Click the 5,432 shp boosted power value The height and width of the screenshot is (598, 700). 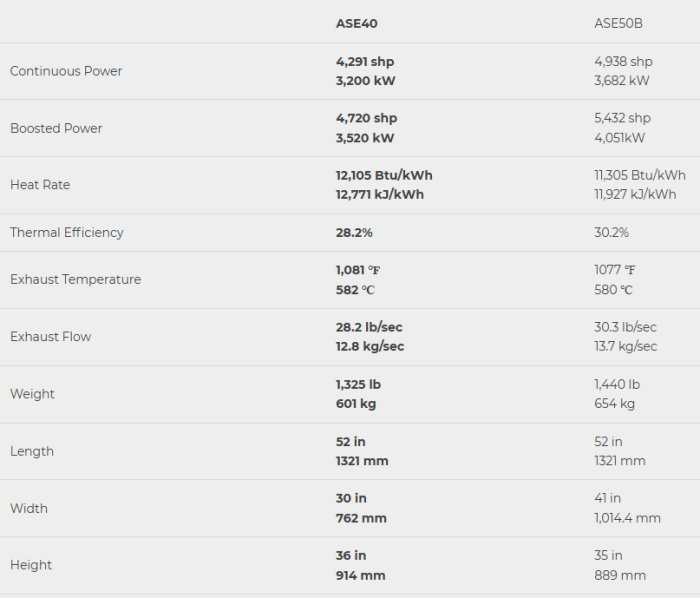[622, 118]
